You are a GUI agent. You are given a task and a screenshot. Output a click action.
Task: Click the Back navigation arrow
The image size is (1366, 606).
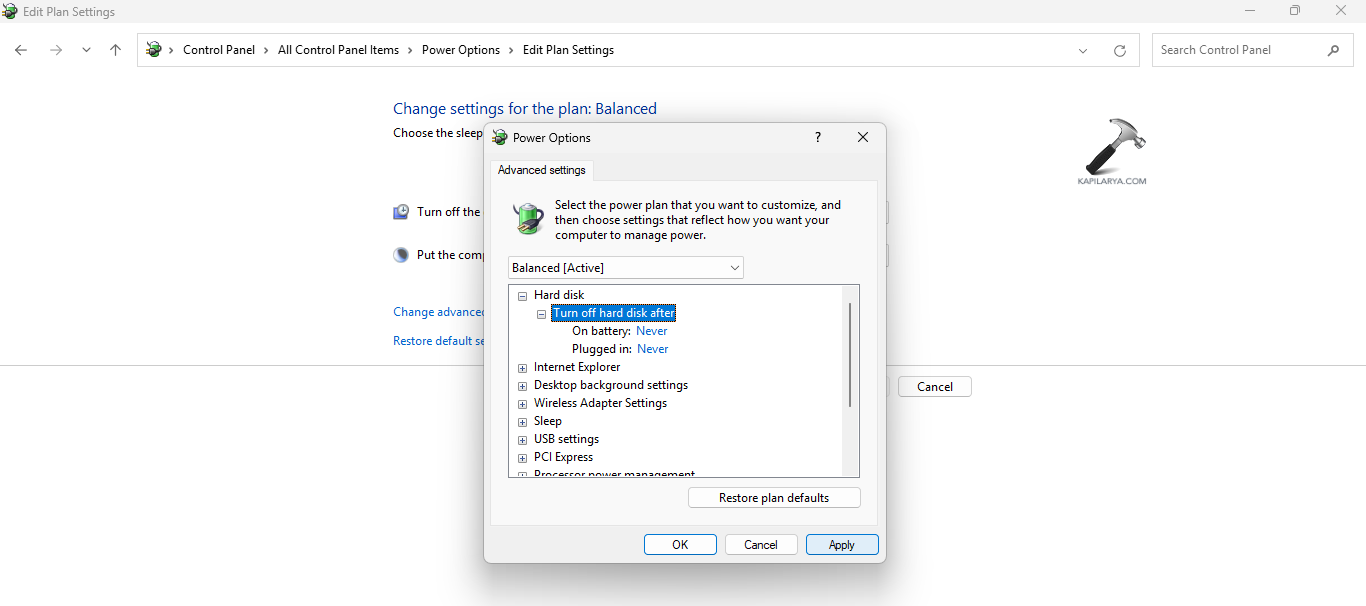click(x=21, y=49)
